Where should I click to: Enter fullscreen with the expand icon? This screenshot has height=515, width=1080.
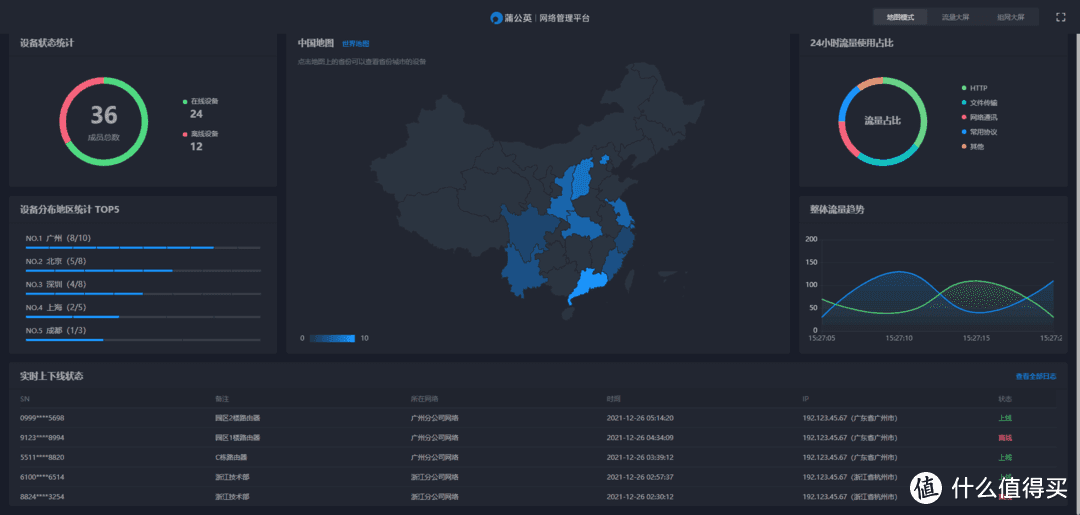tap(1061, 17)
